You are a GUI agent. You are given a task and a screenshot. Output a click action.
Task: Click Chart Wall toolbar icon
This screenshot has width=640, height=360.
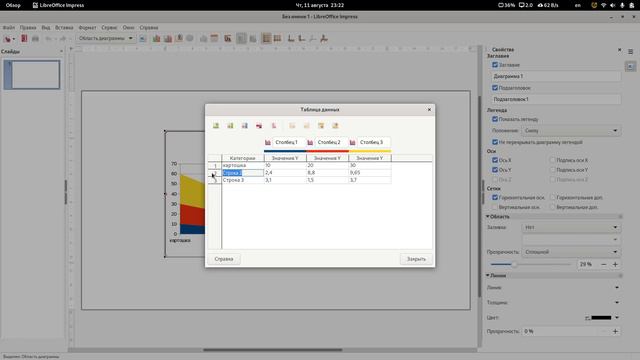pyautogui.click(x=179, y=38)
